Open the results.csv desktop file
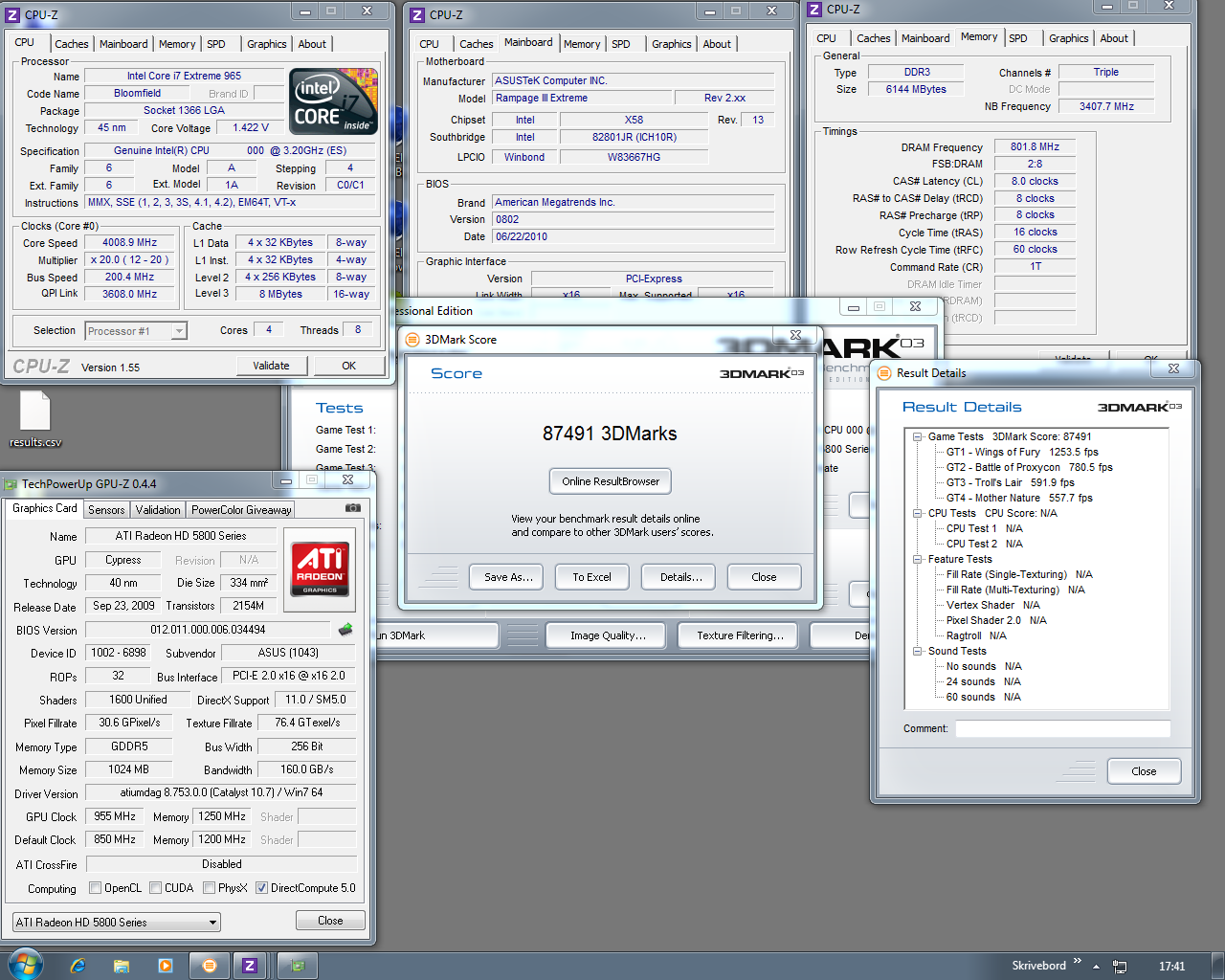 pos(35,420)
